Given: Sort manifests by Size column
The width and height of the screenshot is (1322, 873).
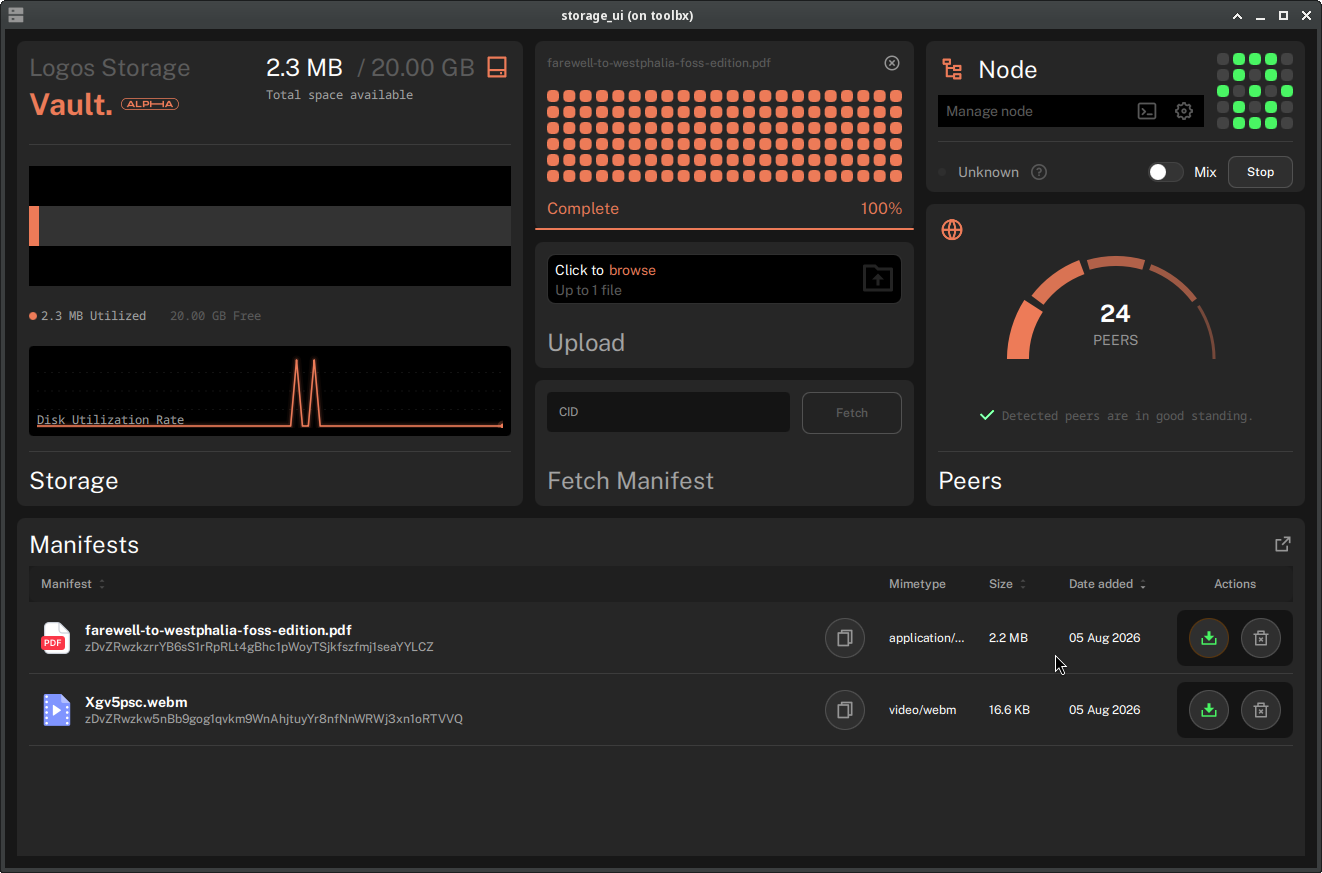Looking at the screenshot, I should [1008, 584].
